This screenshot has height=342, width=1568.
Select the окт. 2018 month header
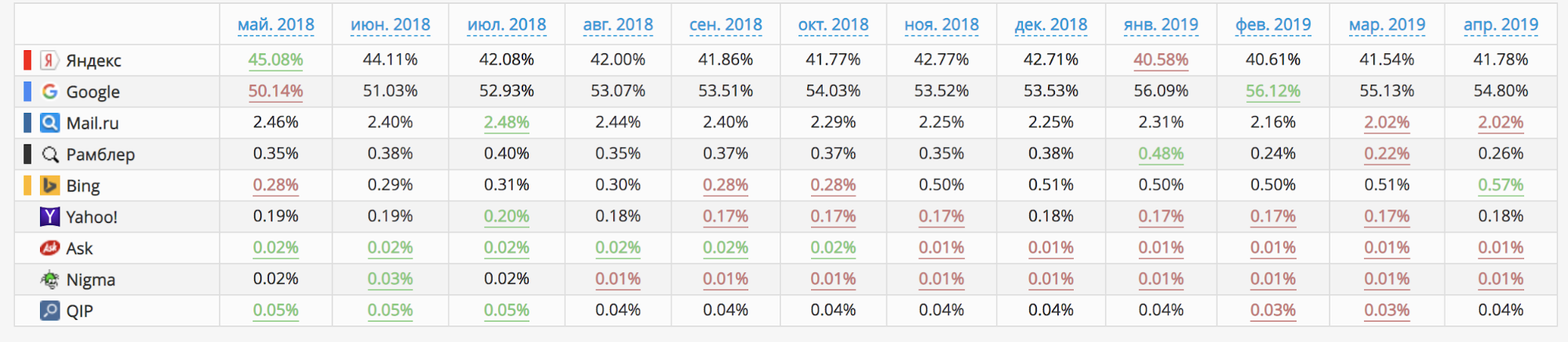(x=833, y=25)
